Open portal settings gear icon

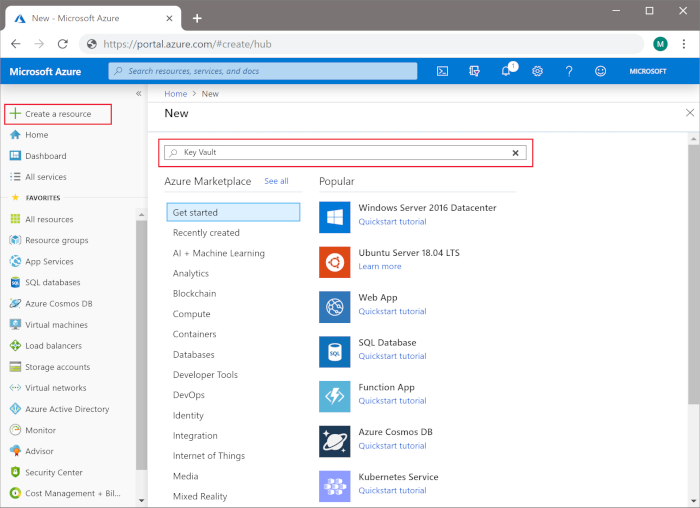coord(537,71)
